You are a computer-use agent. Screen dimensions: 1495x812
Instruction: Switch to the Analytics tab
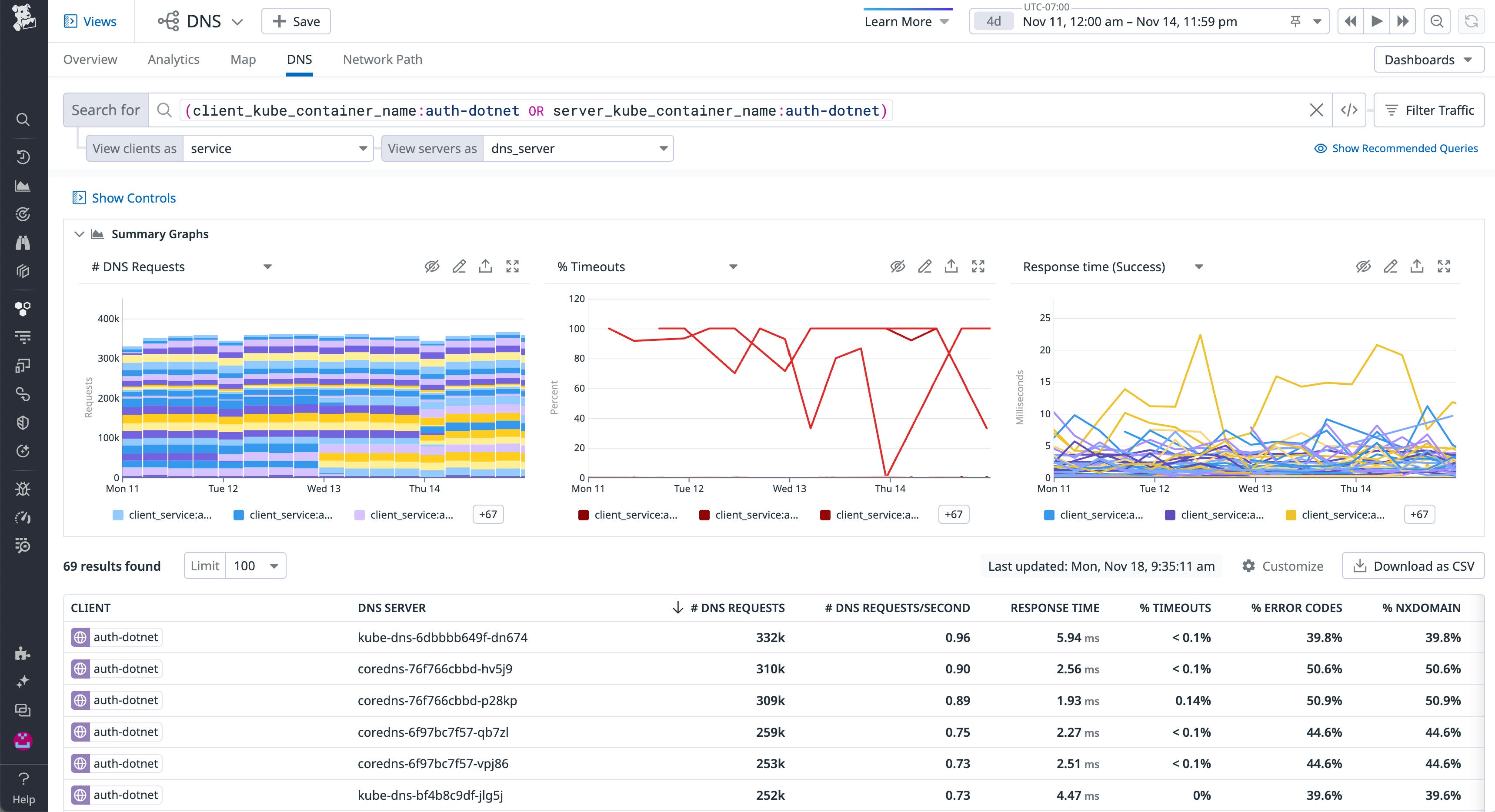pos(173,59)
